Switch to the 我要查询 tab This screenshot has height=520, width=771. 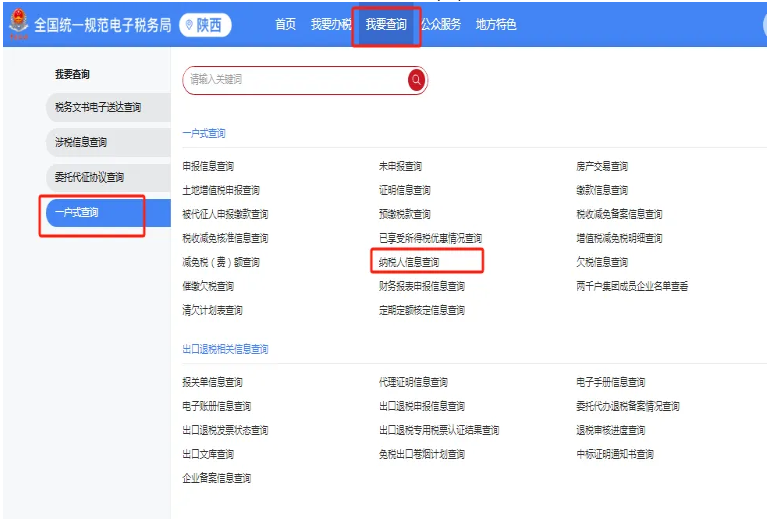pos(386,25)
